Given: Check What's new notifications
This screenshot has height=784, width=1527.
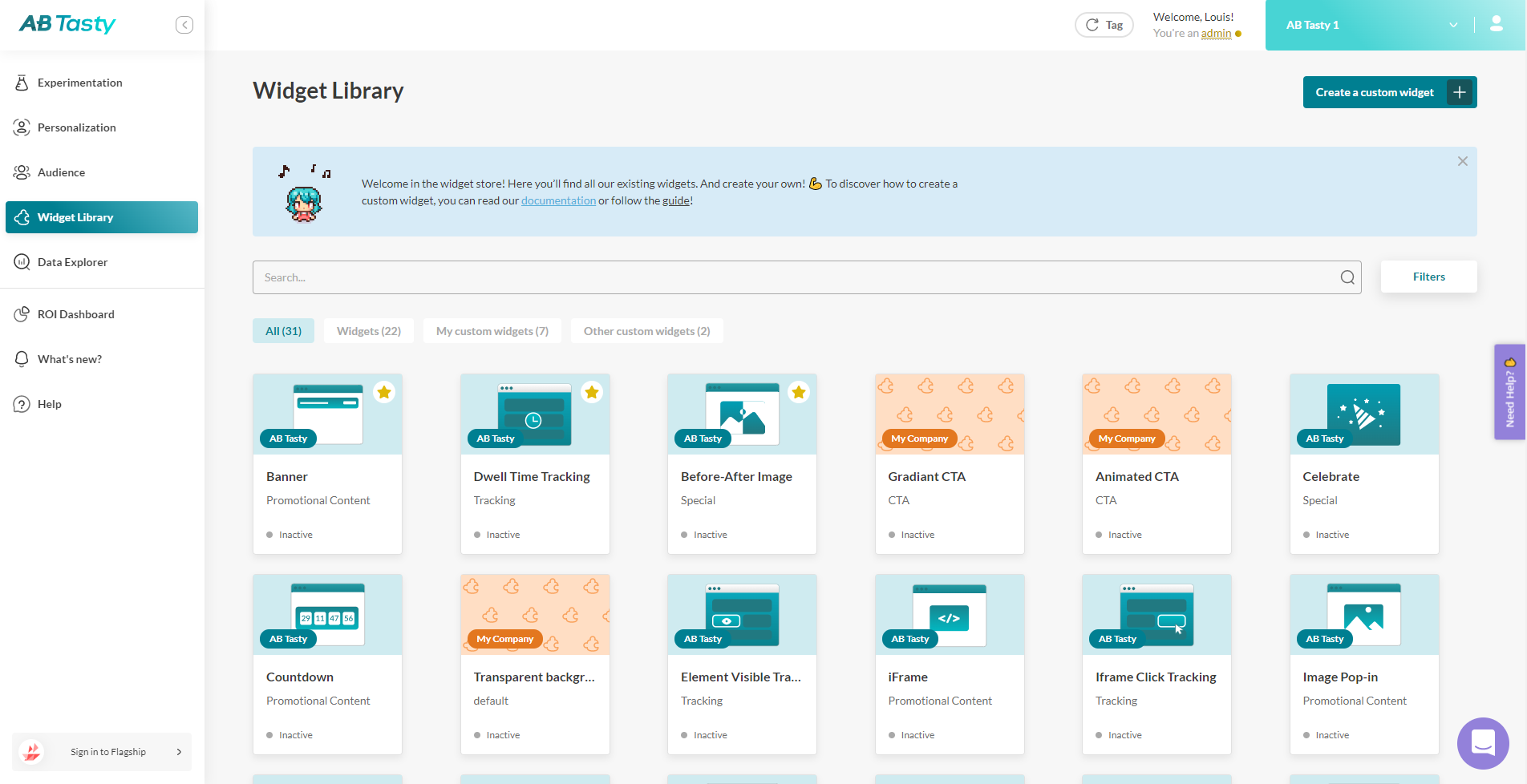Looking at the screenshot, I should point(67,358).
